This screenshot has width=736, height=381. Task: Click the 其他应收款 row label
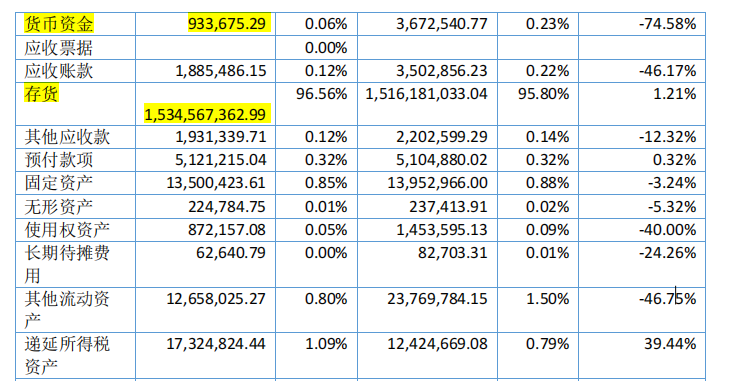click(67, 137)
